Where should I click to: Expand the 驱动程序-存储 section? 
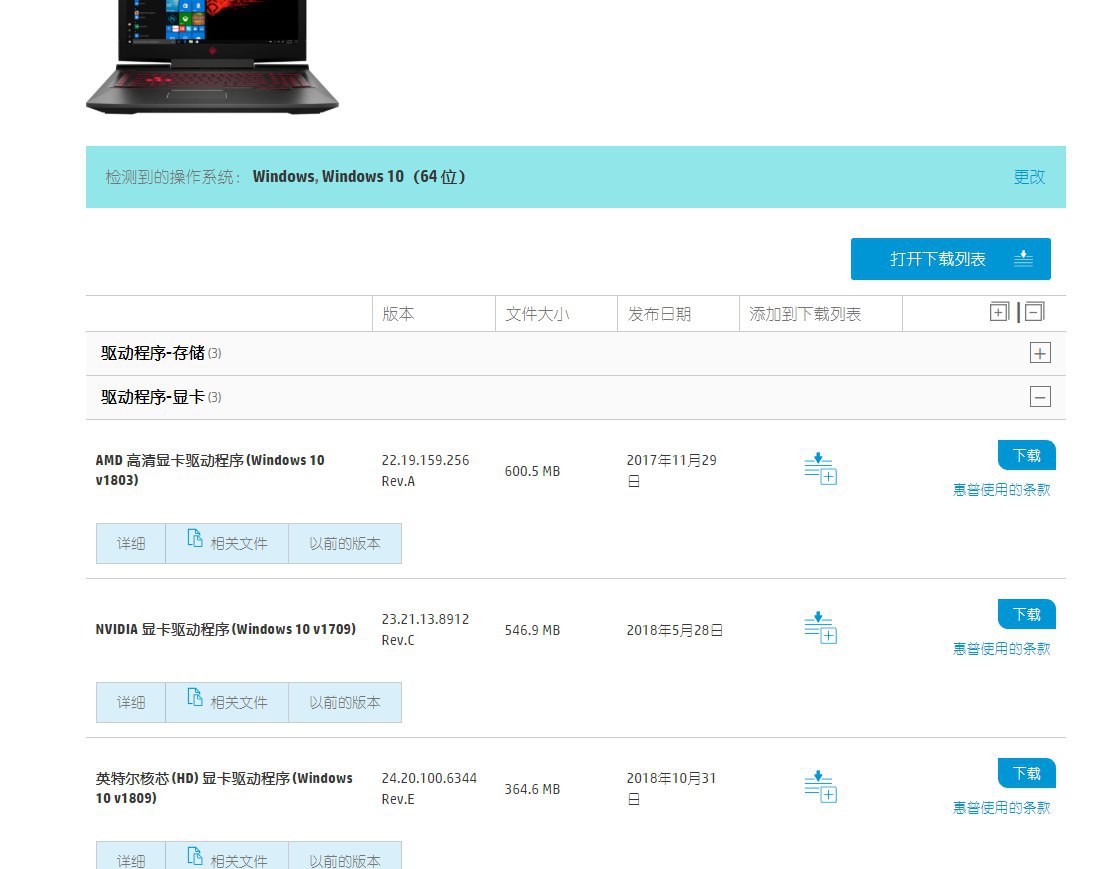pos(1040,353)
